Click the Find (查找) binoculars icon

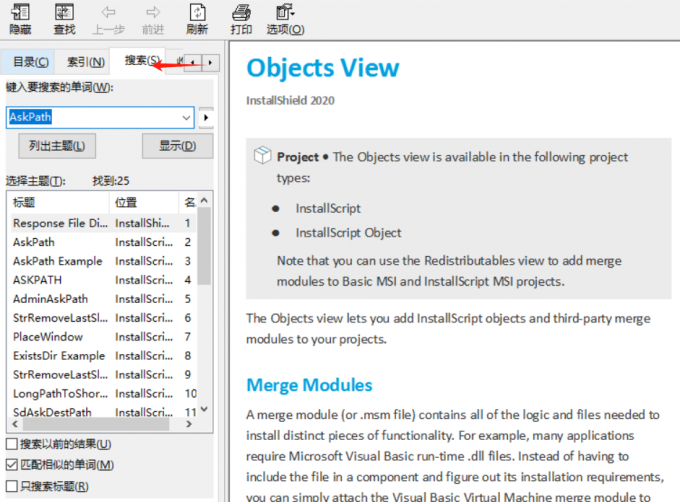pyautogui.click(x=64, y=13)
